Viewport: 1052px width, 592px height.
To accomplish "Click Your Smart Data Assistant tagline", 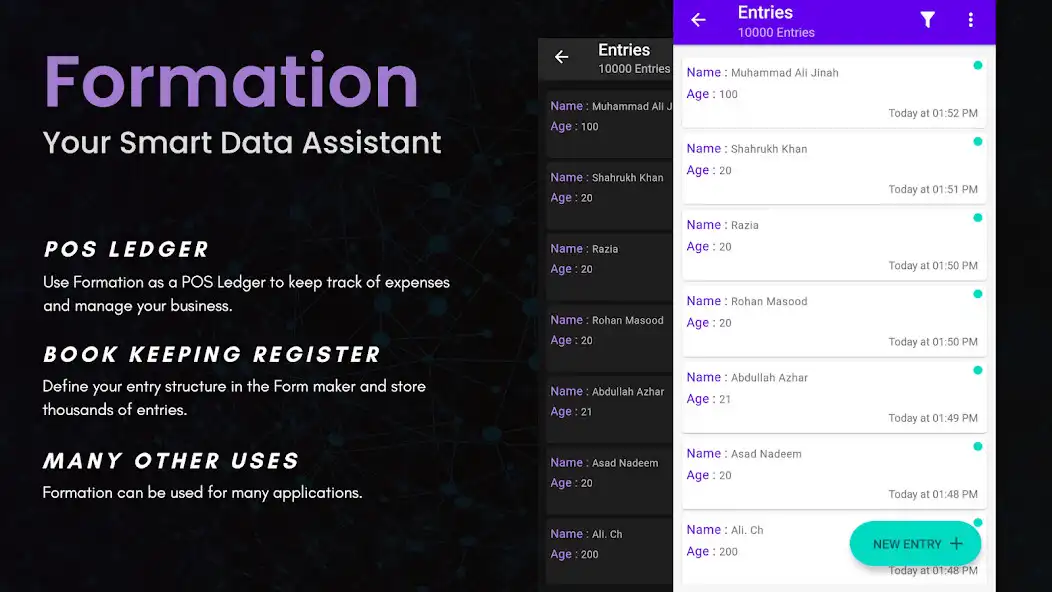I will click(x=242, y=142).
